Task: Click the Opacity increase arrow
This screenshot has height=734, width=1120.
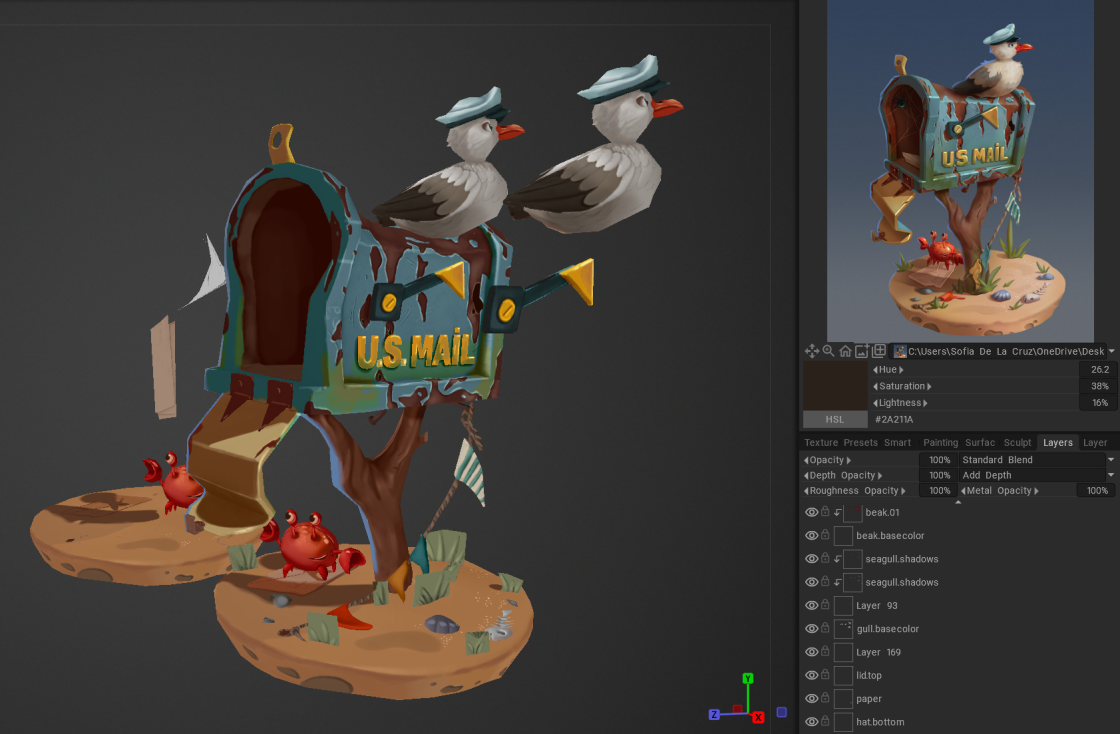Action: click(849, 460)
